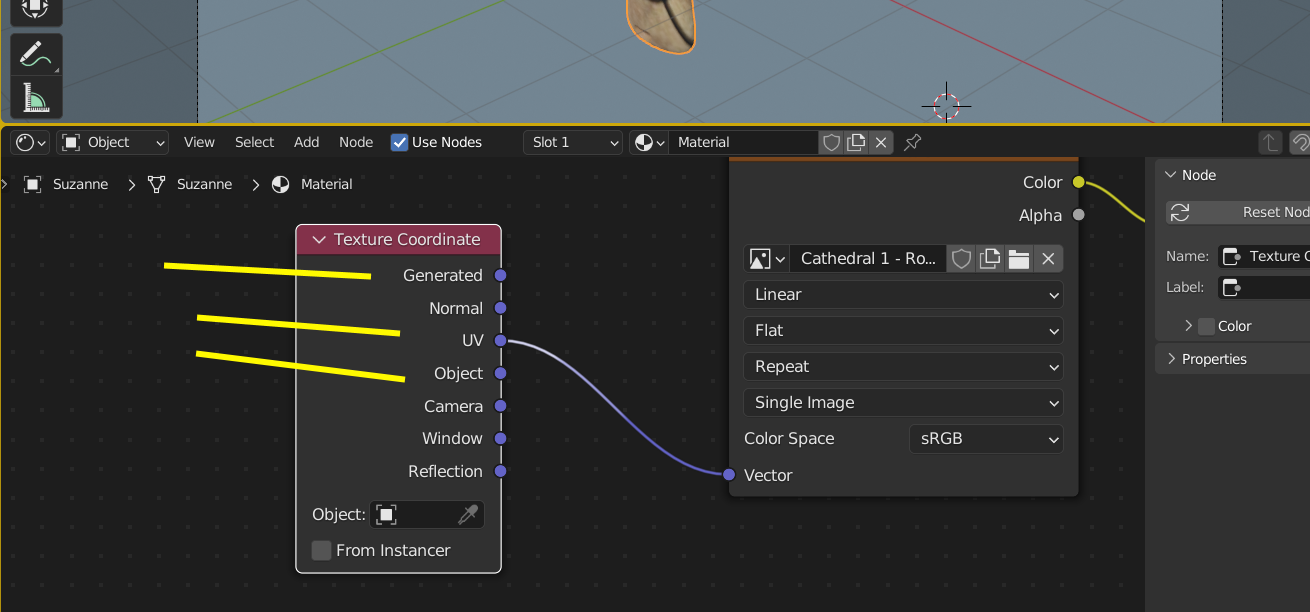1310x612 pixels.
Task: Disable the Use Nodes checkbox
Action: [399, 142]
